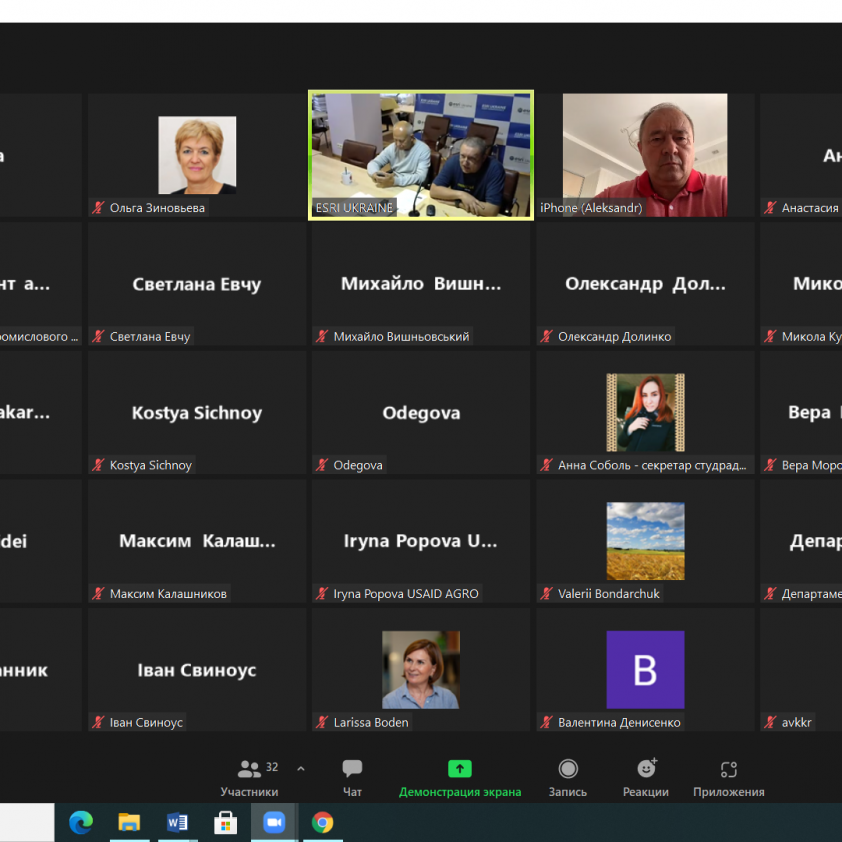Open File Explorer from taskbar
The height and width of the screenshot is (842, 842).
tap(129, 822)
